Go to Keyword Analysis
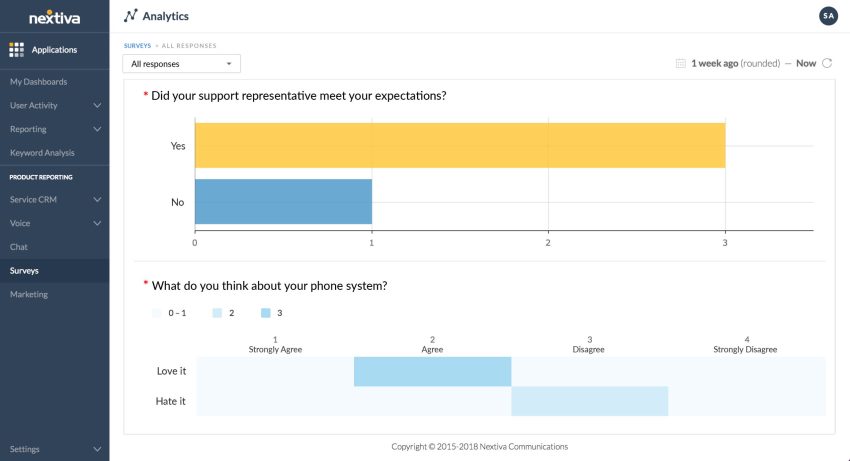850x461 pixels. [42, 153]
